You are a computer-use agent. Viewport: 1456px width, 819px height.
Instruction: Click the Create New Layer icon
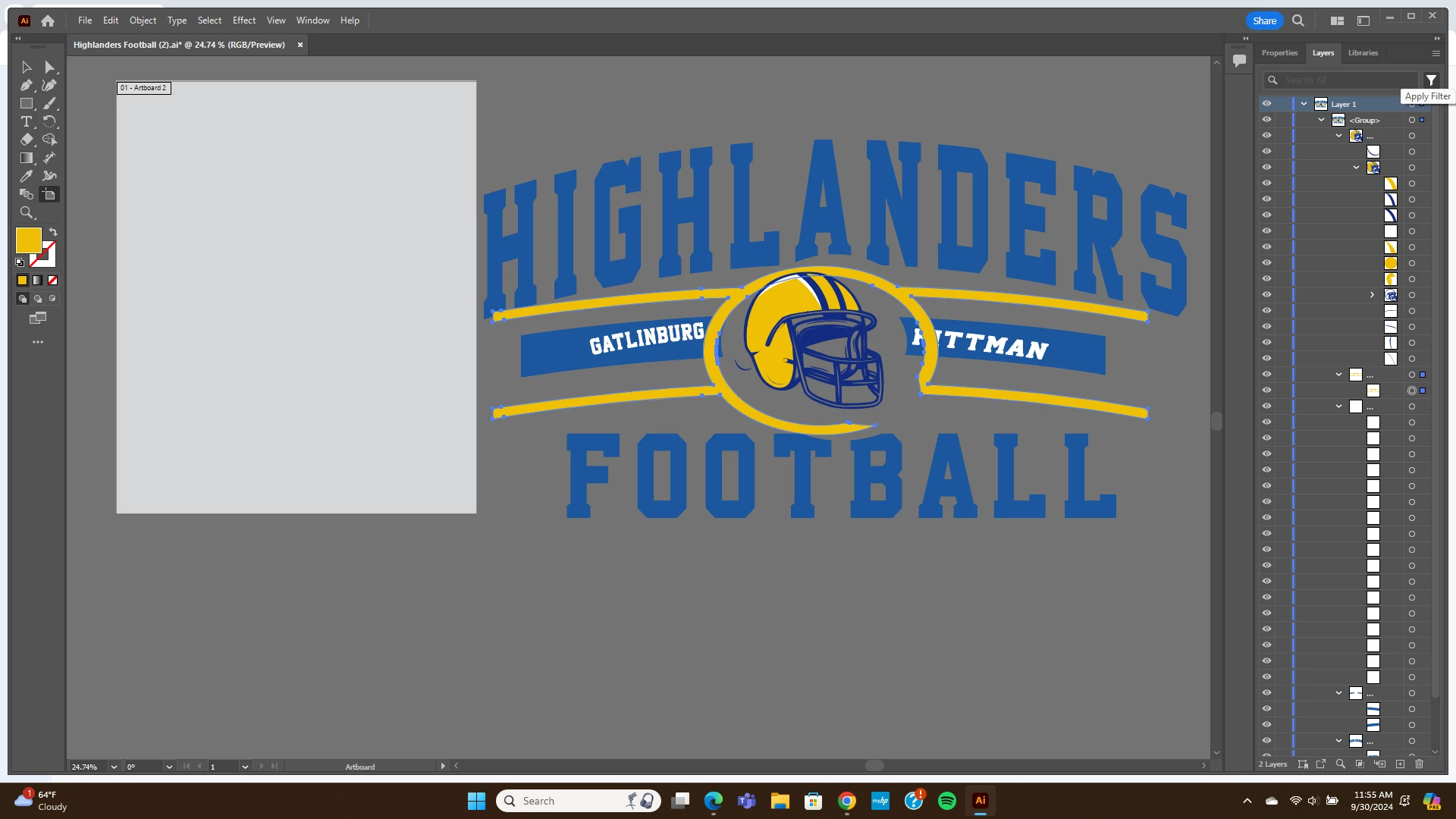click(1400, 764)
